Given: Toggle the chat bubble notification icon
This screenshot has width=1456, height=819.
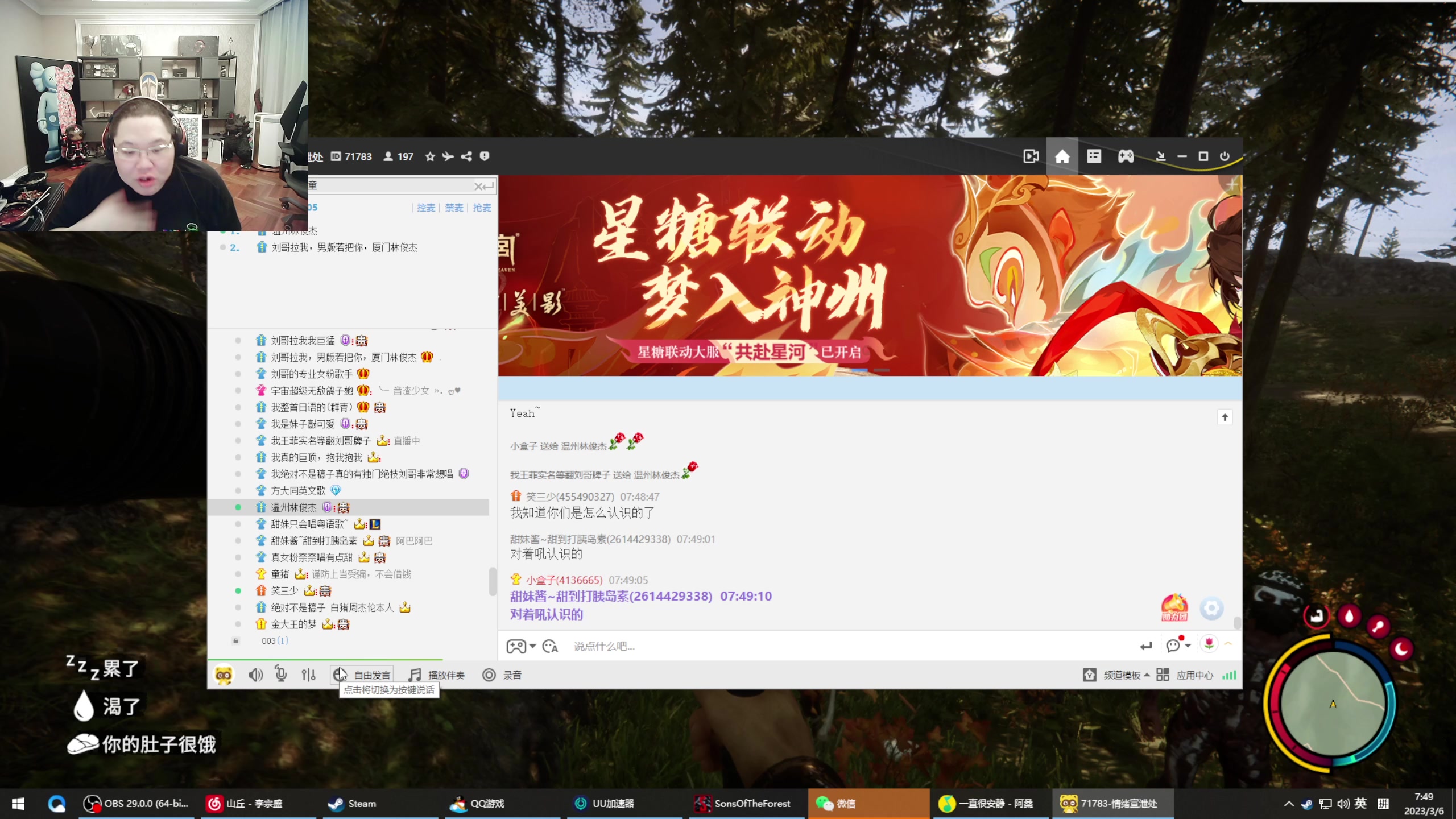Looking at the screenshot, I should [x=1172, y=647].
